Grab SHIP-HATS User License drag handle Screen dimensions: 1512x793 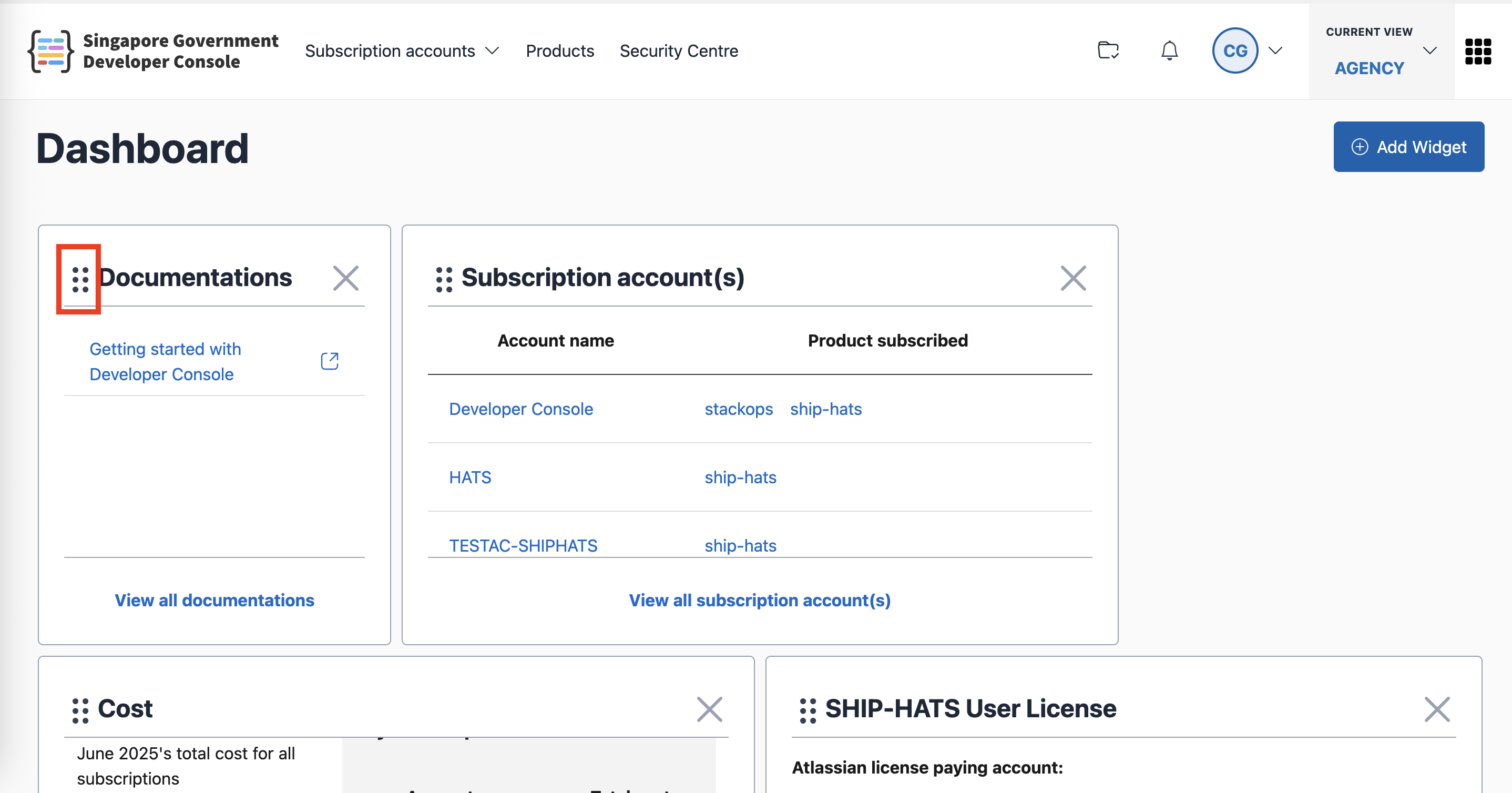[808, 710]
